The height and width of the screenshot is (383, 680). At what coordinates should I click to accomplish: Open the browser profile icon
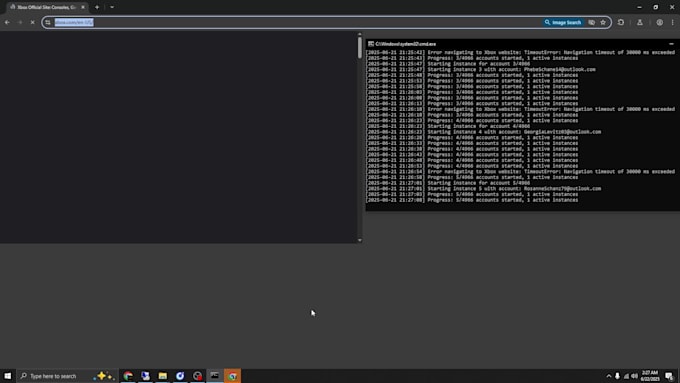[x=659, y=22]
